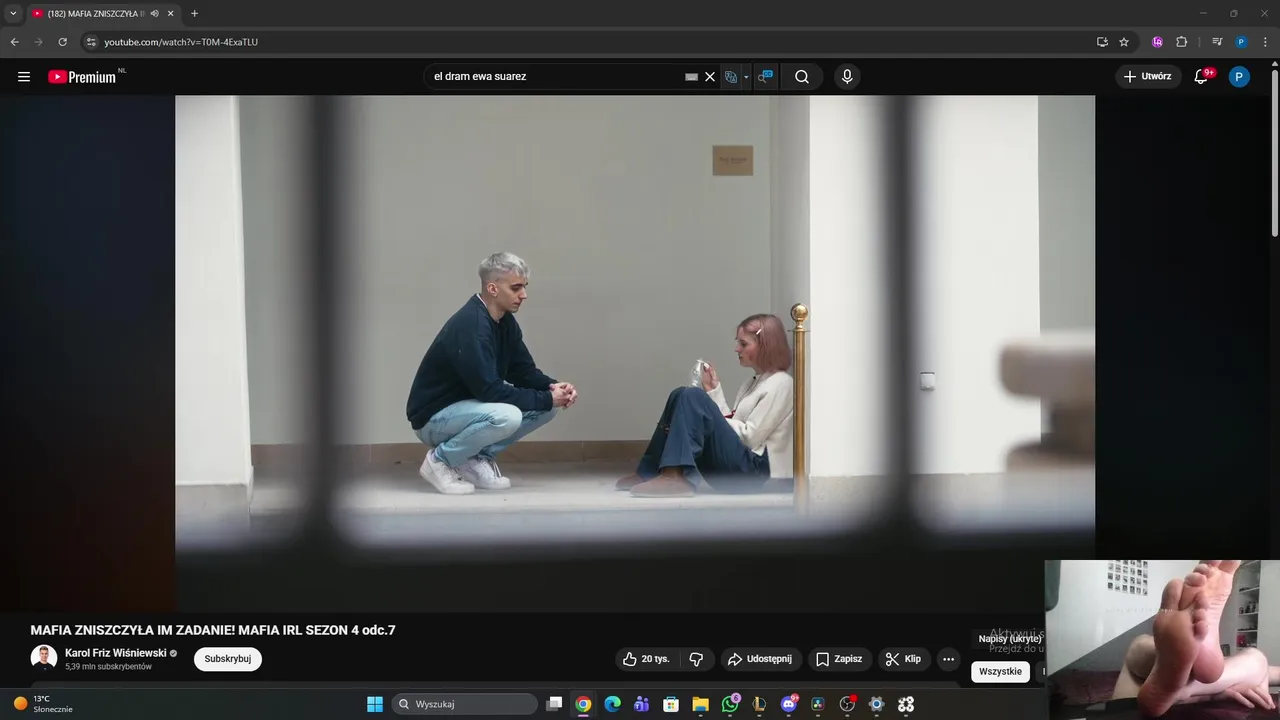Open Settings gear from the taskbar
This screenshot has height=720, width=1280.
(x=877, y=704)
